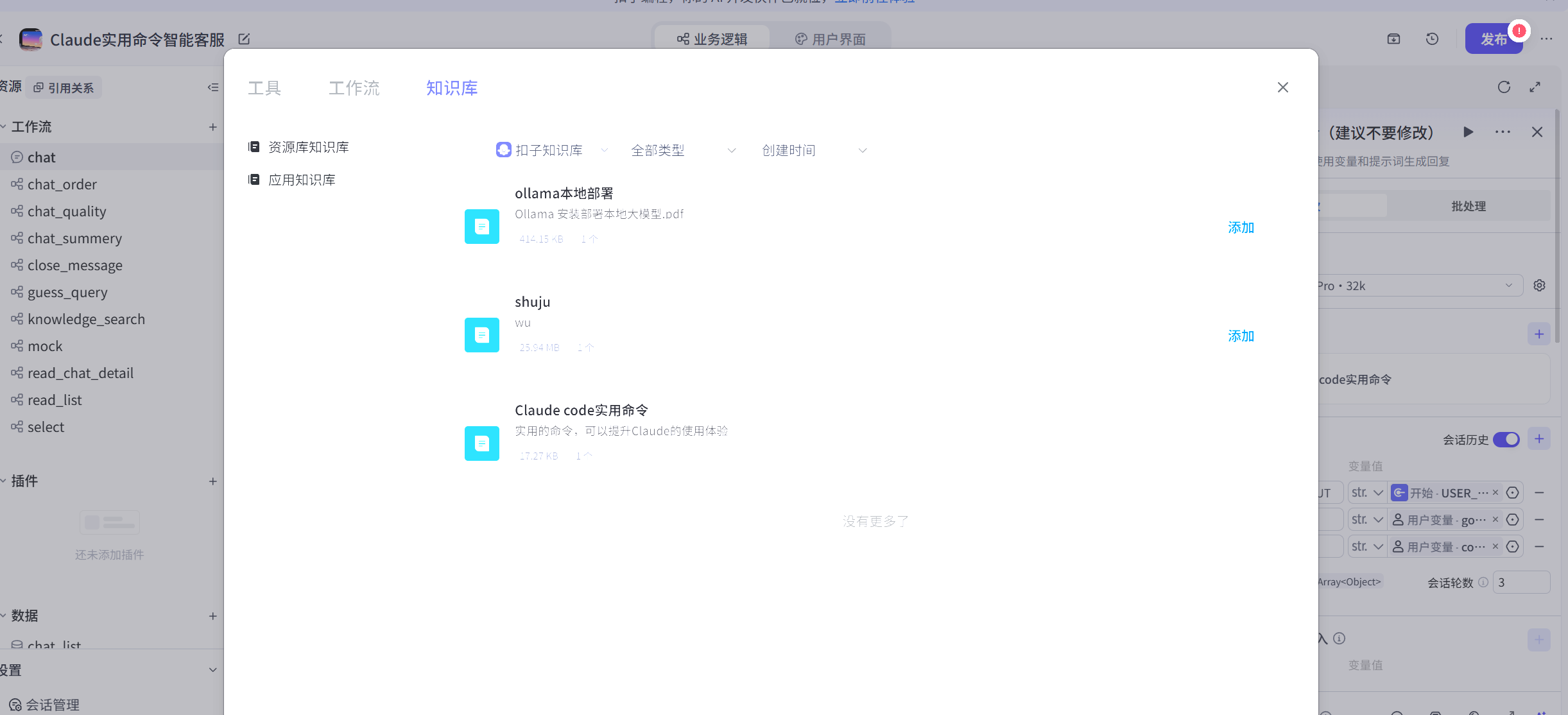Open the Claude app avatar icon

[31, 39]
